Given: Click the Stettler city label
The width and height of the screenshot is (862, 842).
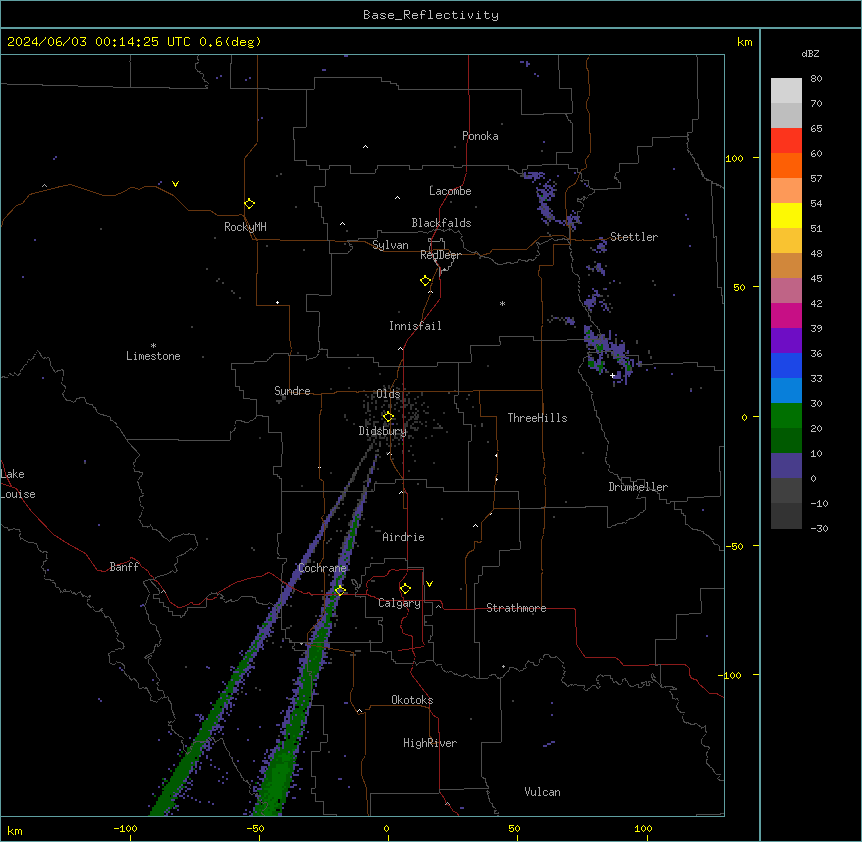Looking at the screenshot, I should tap(634, 237).
